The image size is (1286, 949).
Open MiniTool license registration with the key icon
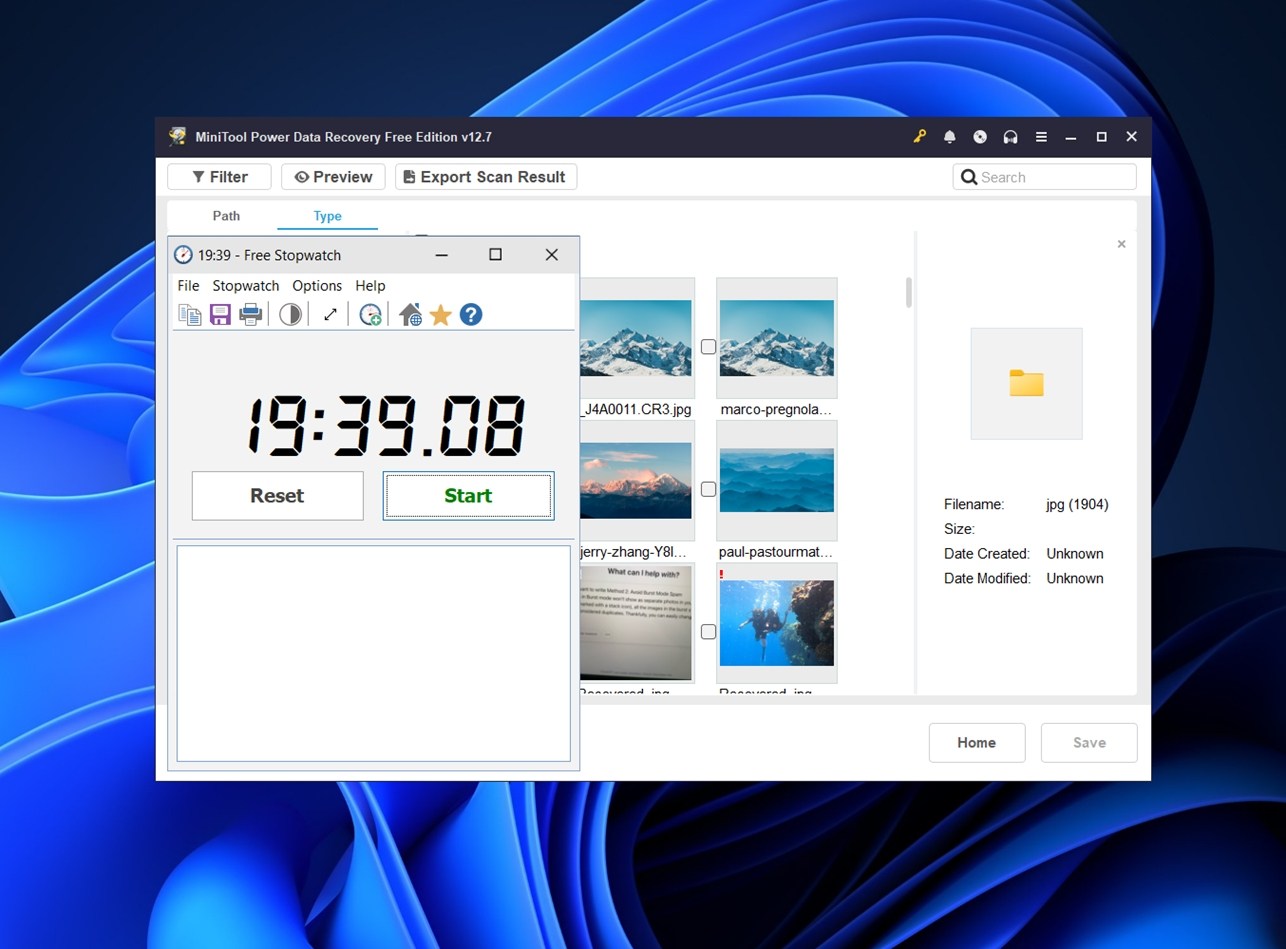[919, 137]
